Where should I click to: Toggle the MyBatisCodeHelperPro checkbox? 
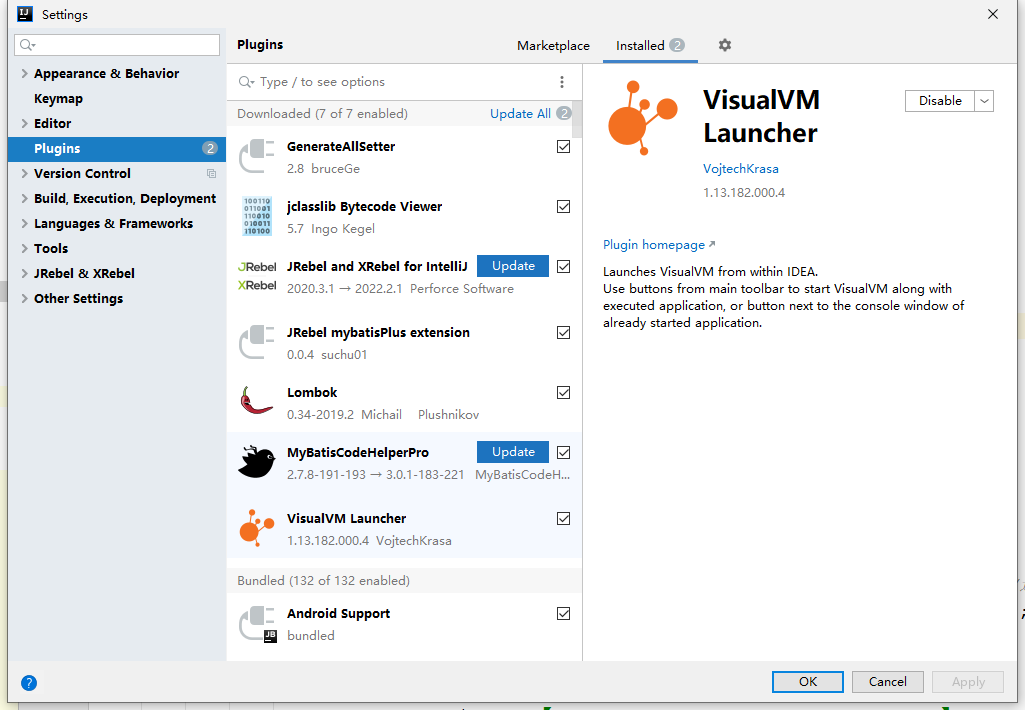563,452
